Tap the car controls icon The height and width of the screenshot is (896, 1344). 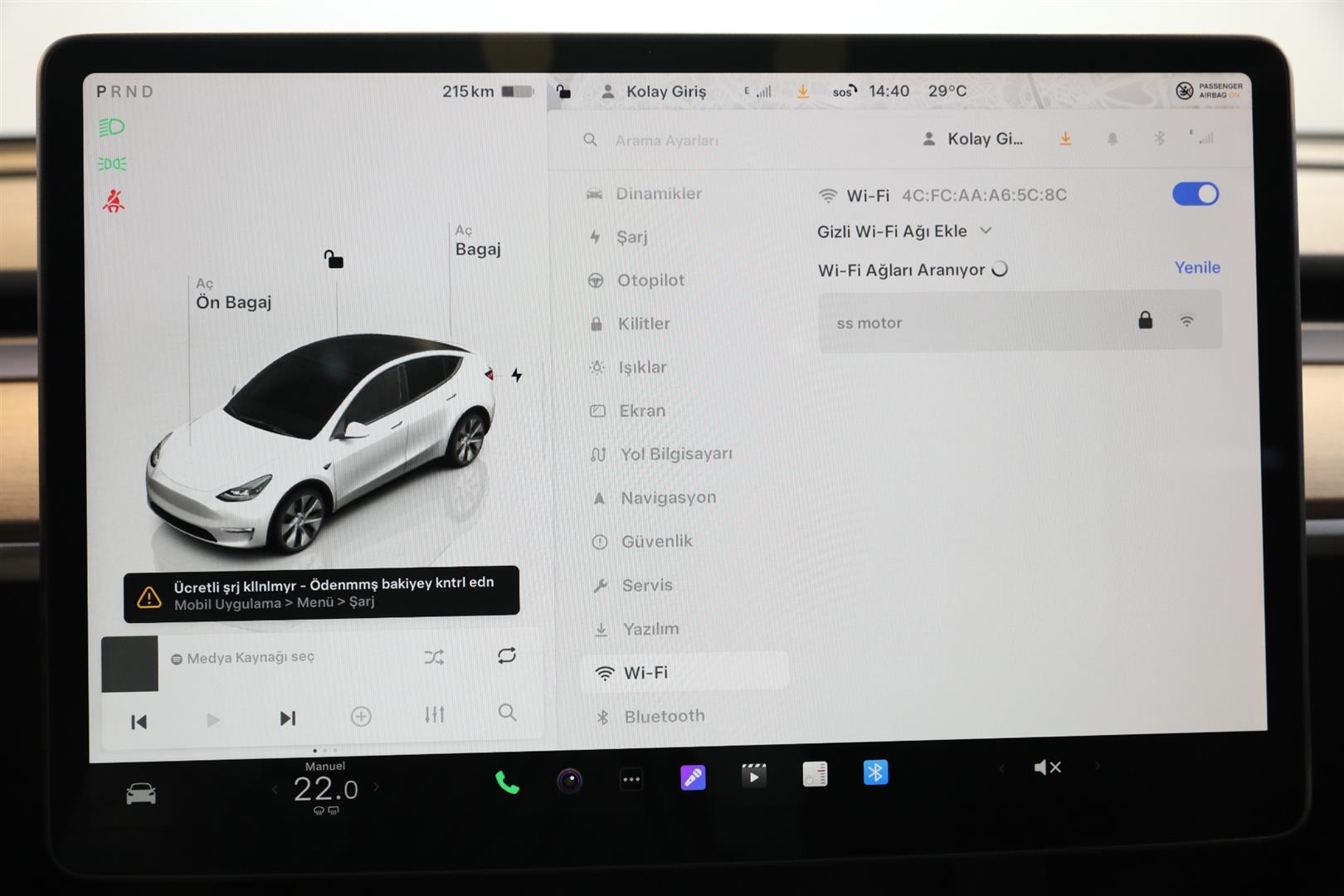point(141,793)
